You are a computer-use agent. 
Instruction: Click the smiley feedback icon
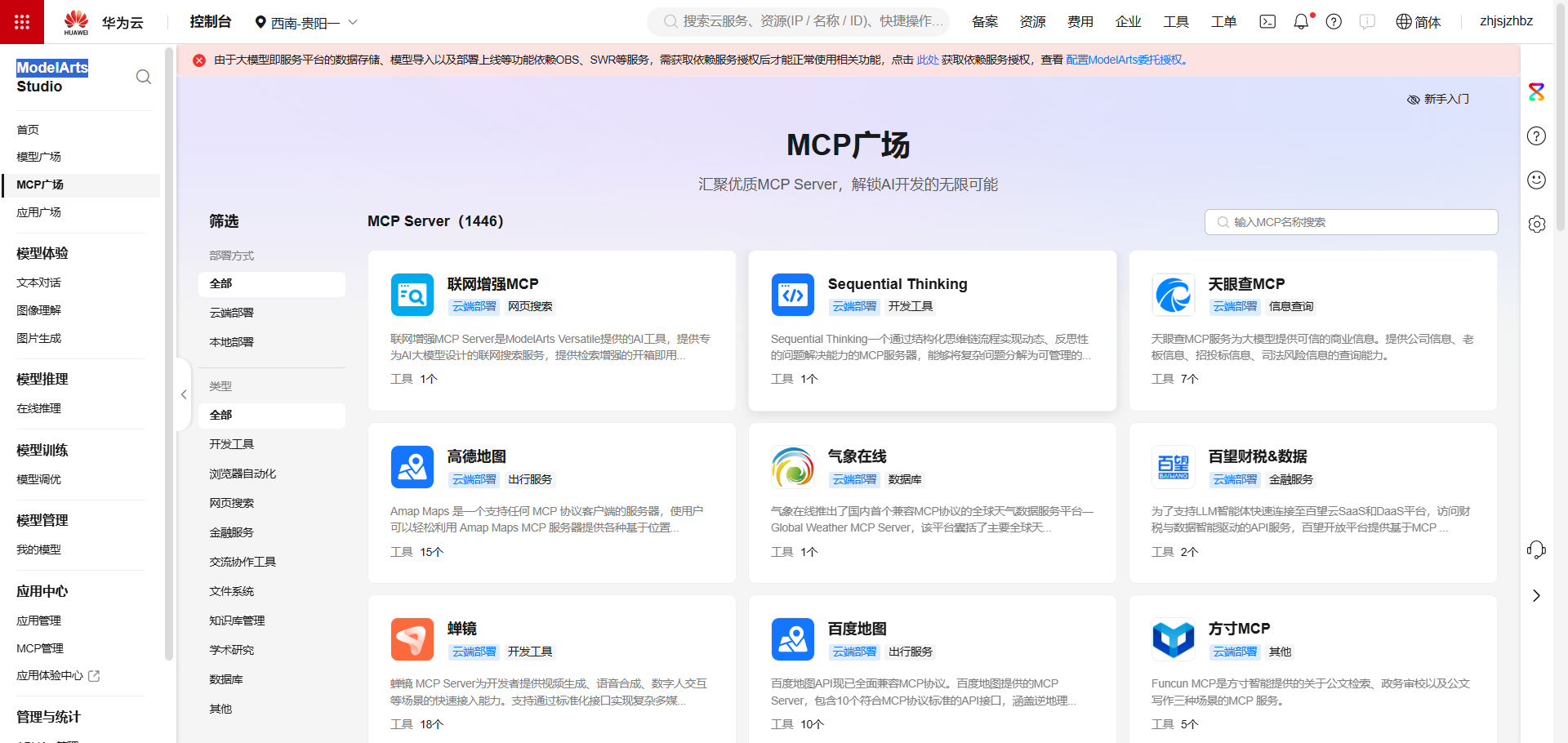point(1536,180)
